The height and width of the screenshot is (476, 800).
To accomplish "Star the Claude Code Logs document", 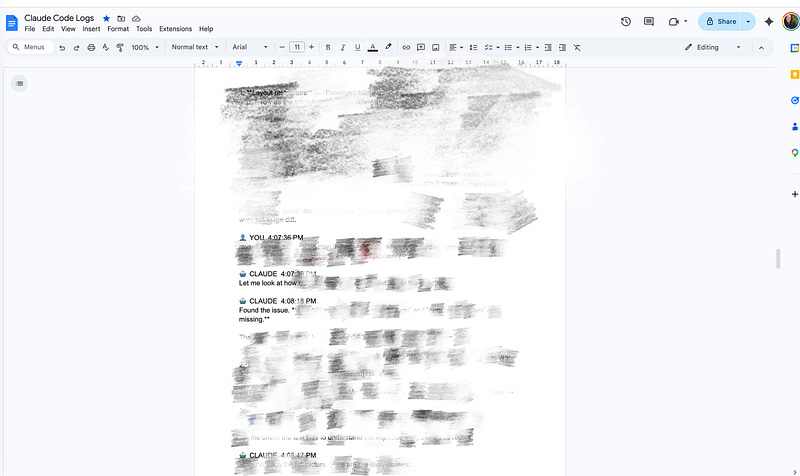I will [106, 18].
